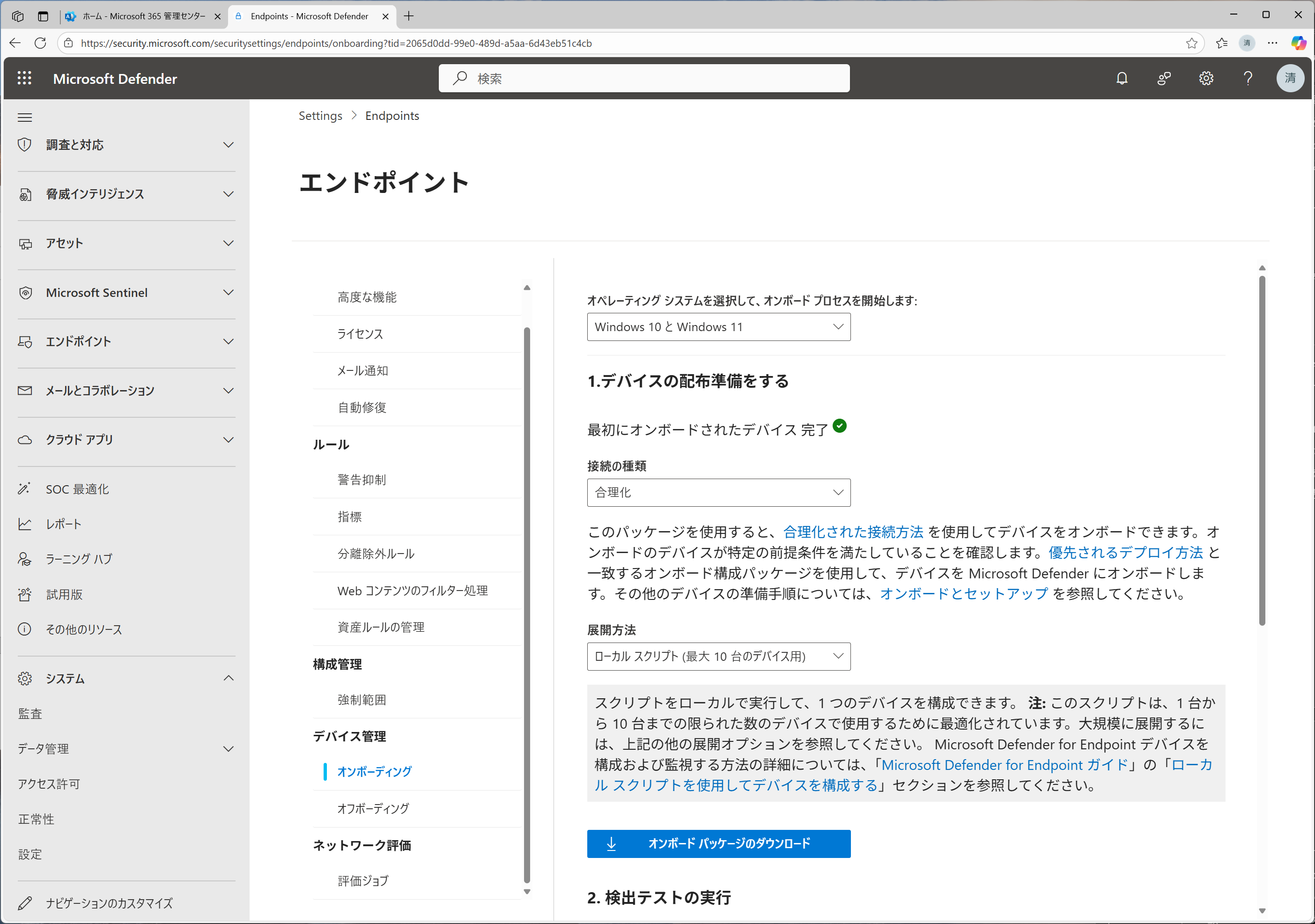The image size is (1315, 924).
Task: Collapse the navigation with the hamburger icon
Action: tap(25, 117)
